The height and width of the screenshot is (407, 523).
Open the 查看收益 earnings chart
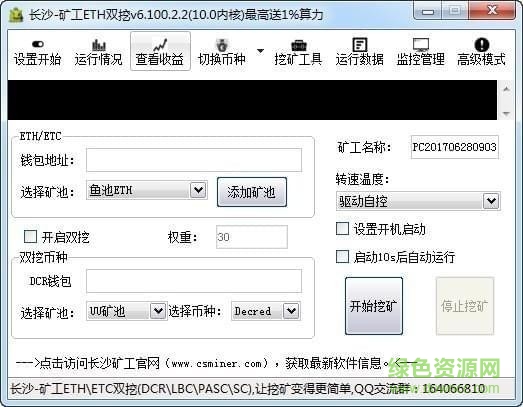coord(160,51)
